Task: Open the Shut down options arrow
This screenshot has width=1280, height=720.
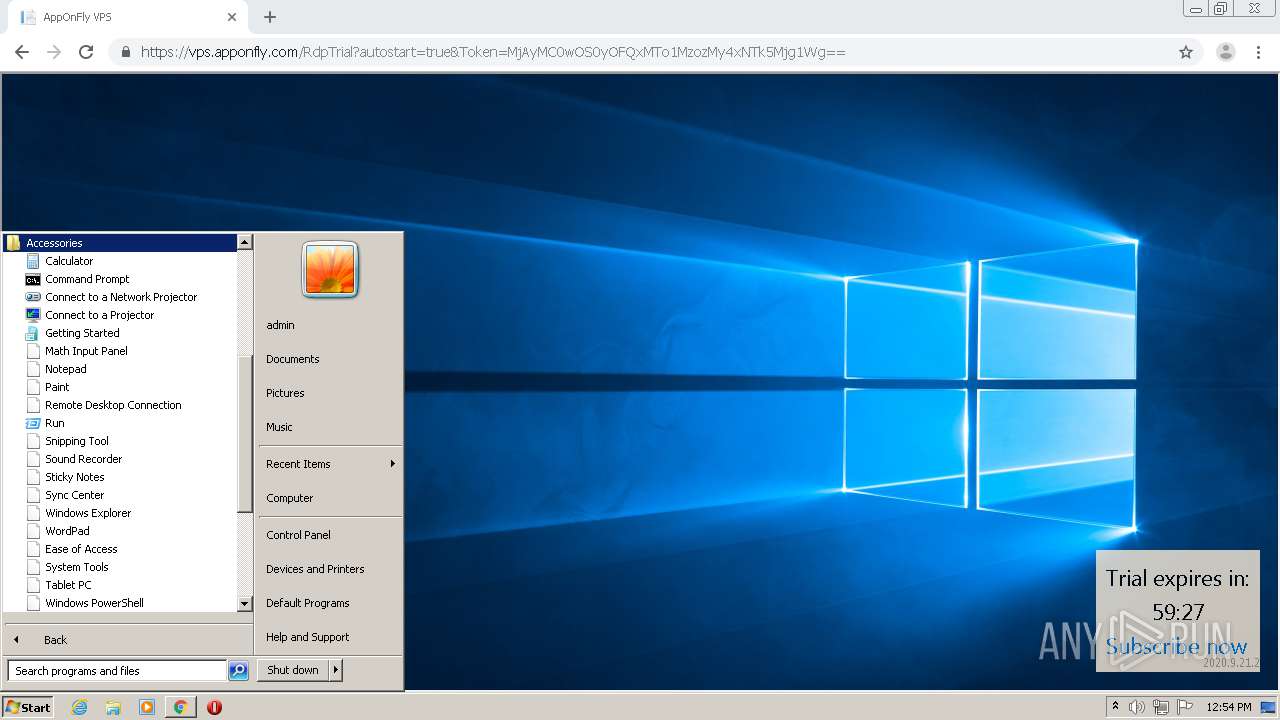Action: 336,670
